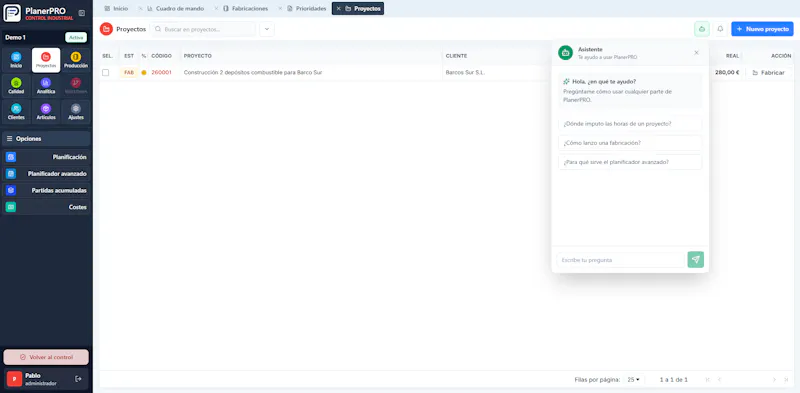Open notifications bell

720,29
